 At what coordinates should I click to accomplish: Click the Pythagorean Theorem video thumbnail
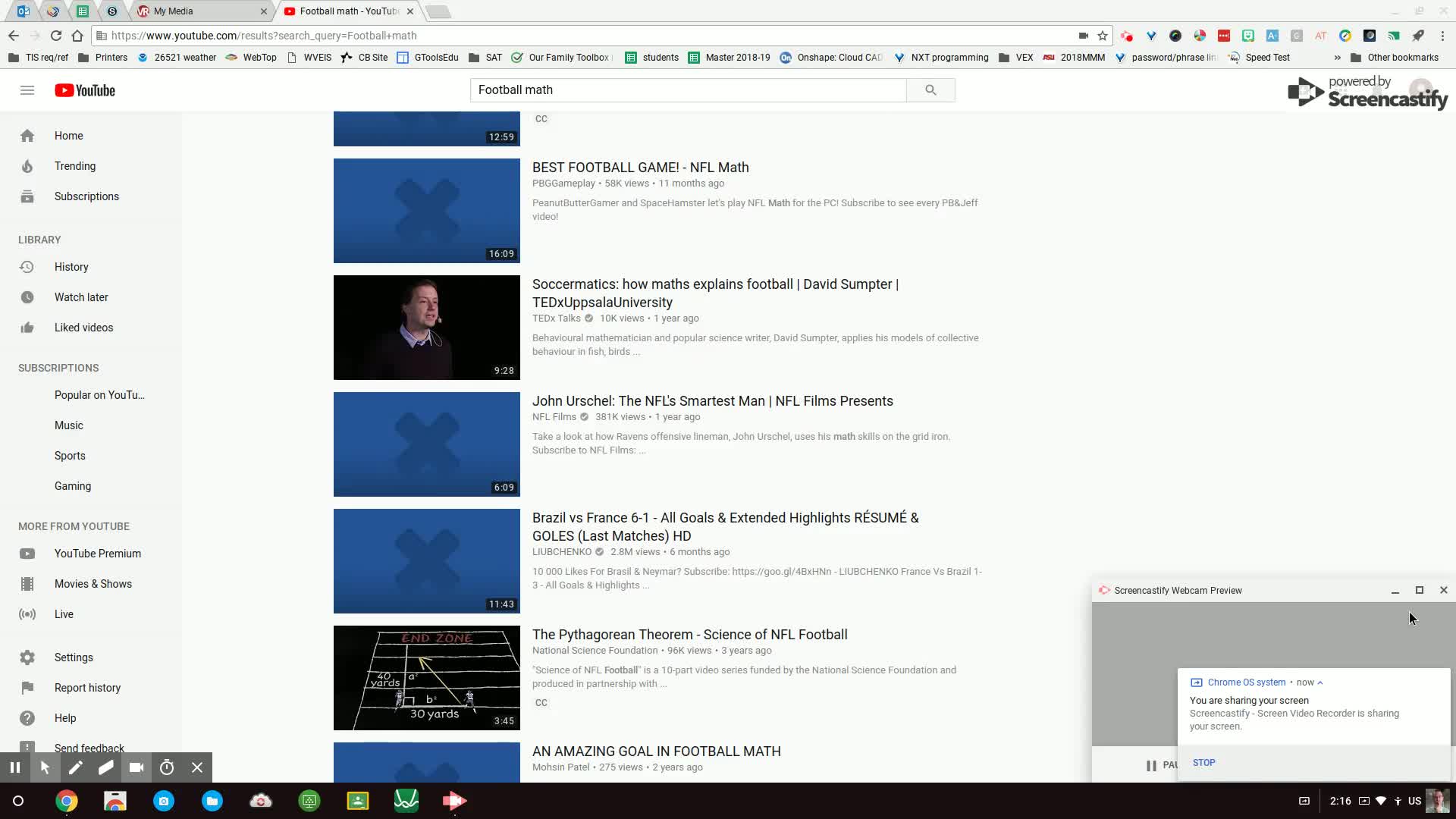click(427, 678)
